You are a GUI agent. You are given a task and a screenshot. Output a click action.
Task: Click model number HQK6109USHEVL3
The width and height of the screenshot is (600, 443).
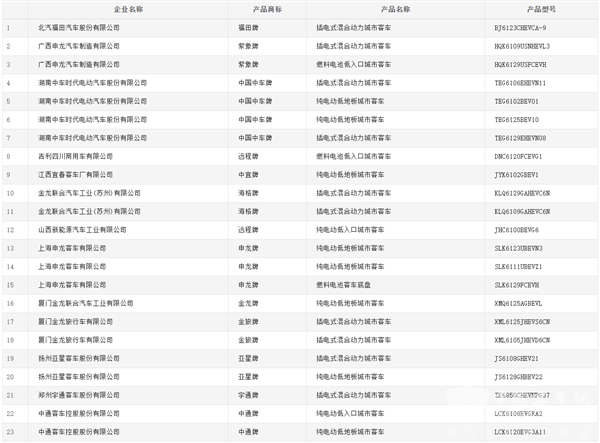[x=522, y=46]
